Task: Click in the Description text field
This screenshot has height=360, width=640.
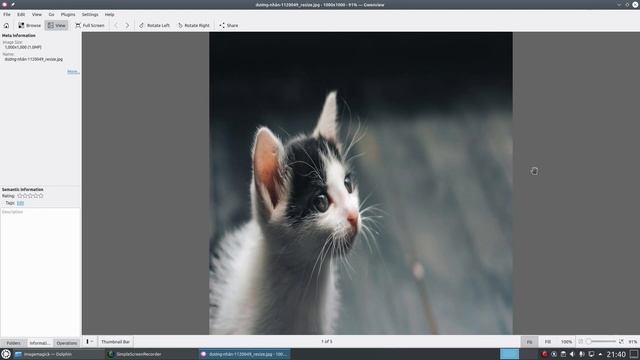Action: [40, 271]
